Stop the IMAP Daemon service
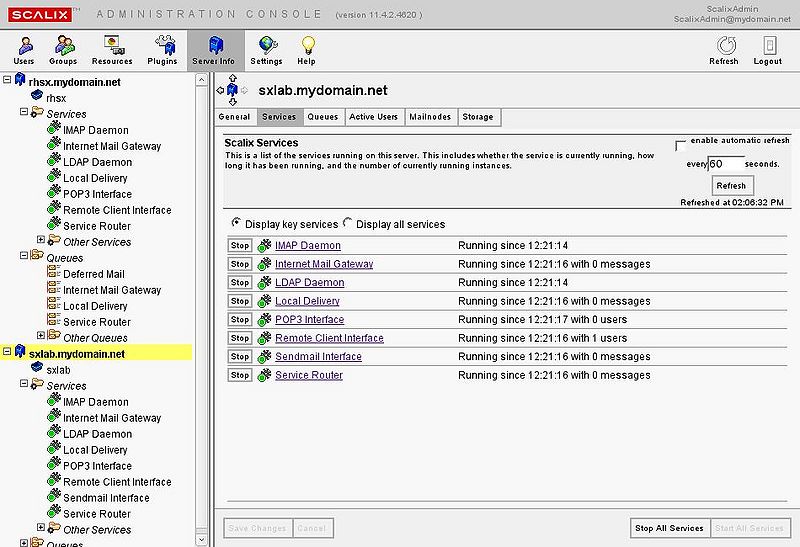 [239, 245]
